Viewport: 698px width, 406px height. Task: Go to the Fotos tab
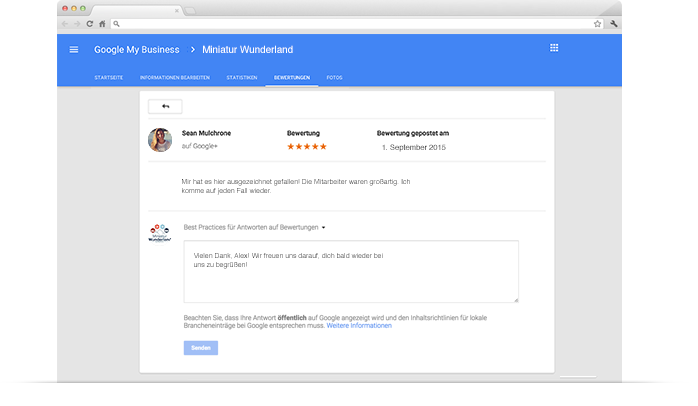334,77
